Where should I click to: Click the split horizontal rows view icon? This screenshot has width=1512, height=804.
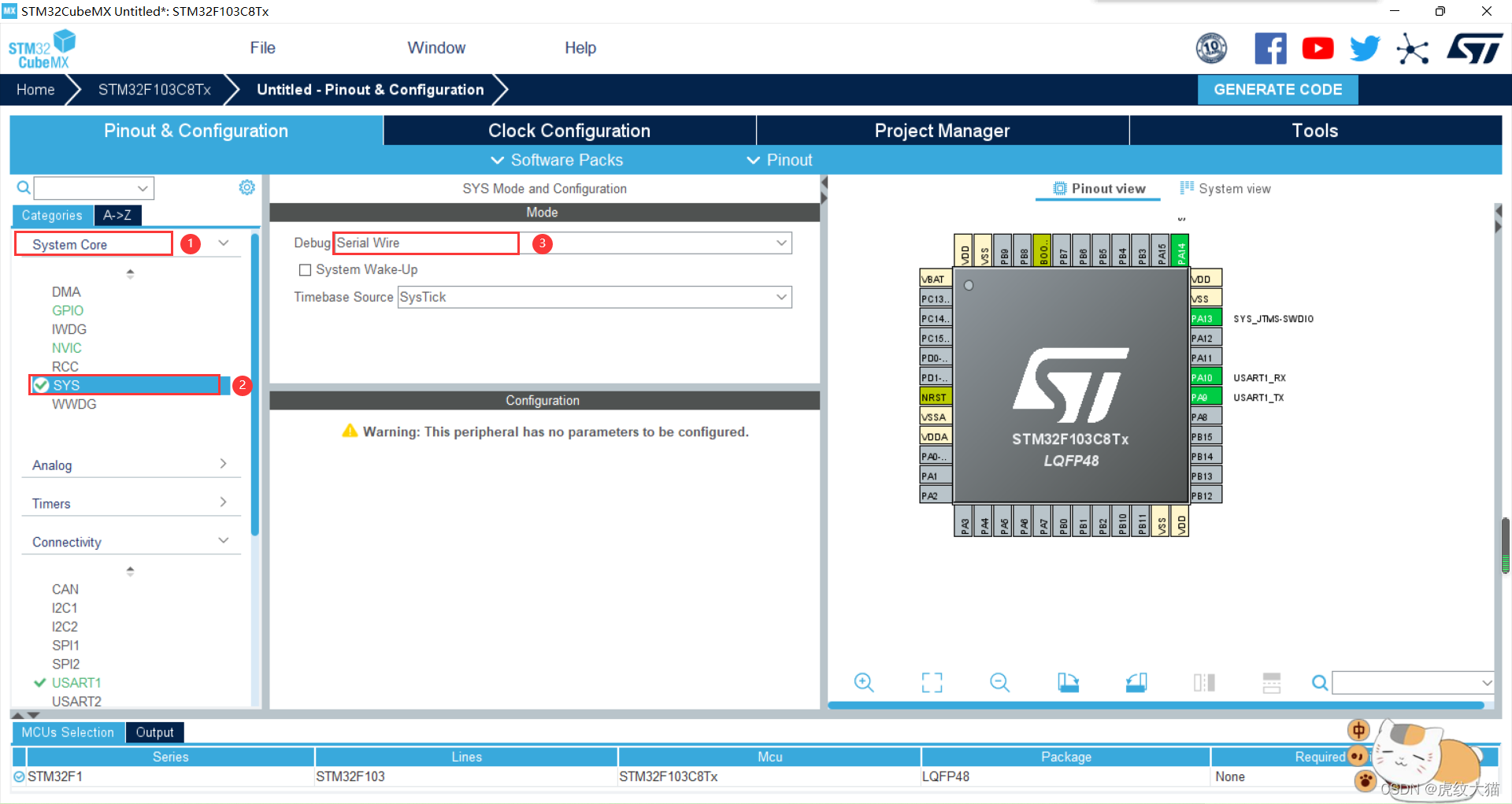pyautogui.click(x=1272, y=682)
